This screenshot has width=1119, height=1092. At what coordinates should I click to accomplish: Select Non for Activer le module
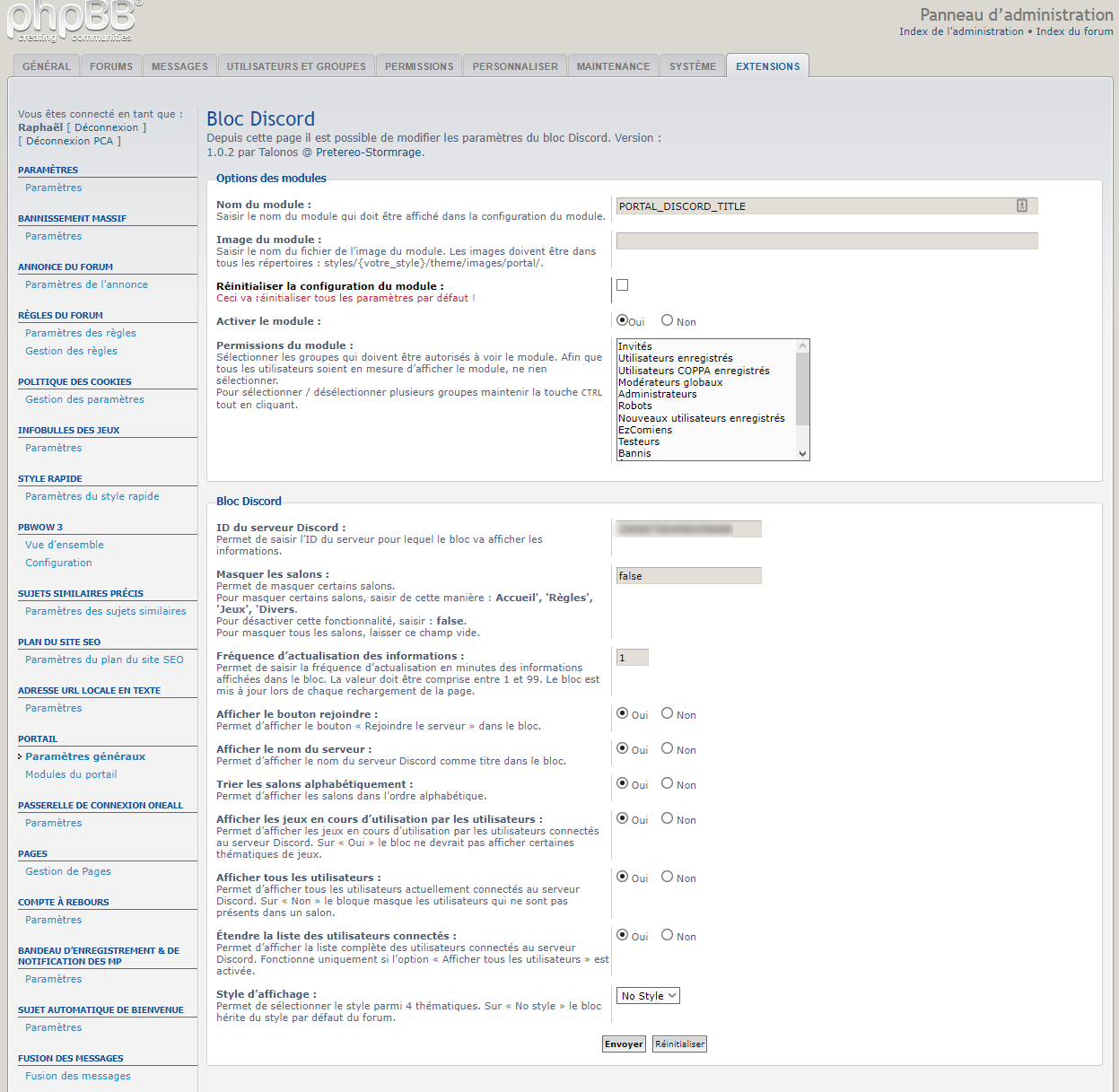(667, 320)
